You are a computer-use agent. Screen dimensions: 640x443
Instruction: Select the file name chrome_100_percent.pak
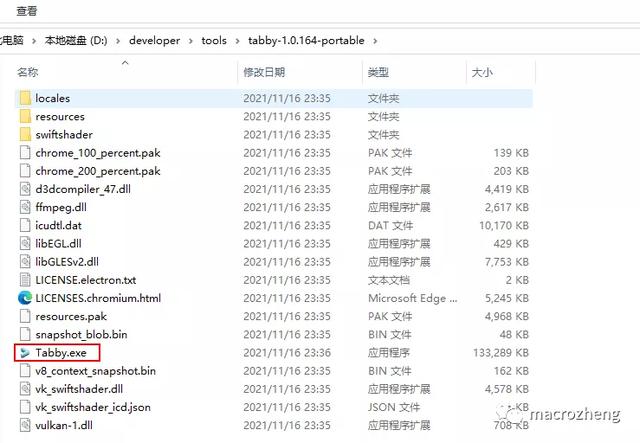point(98,153)
